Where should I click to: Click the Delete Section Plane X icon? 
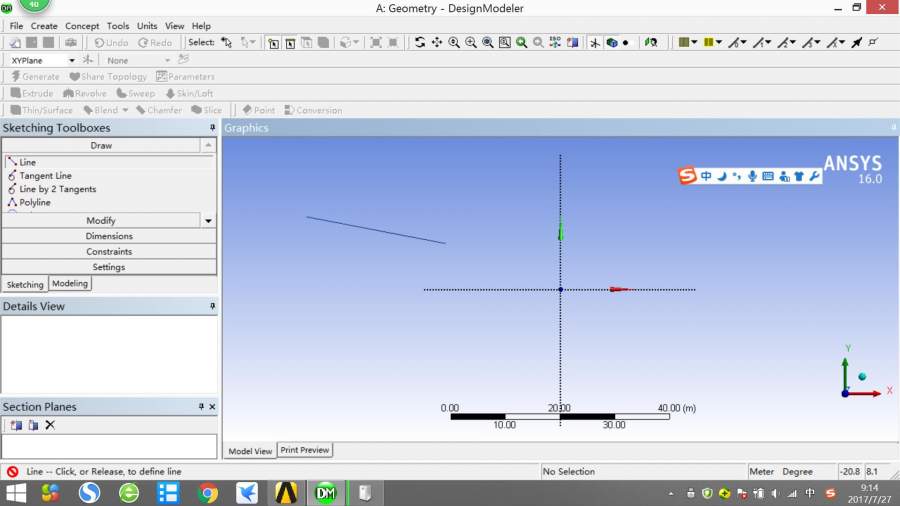50,425
